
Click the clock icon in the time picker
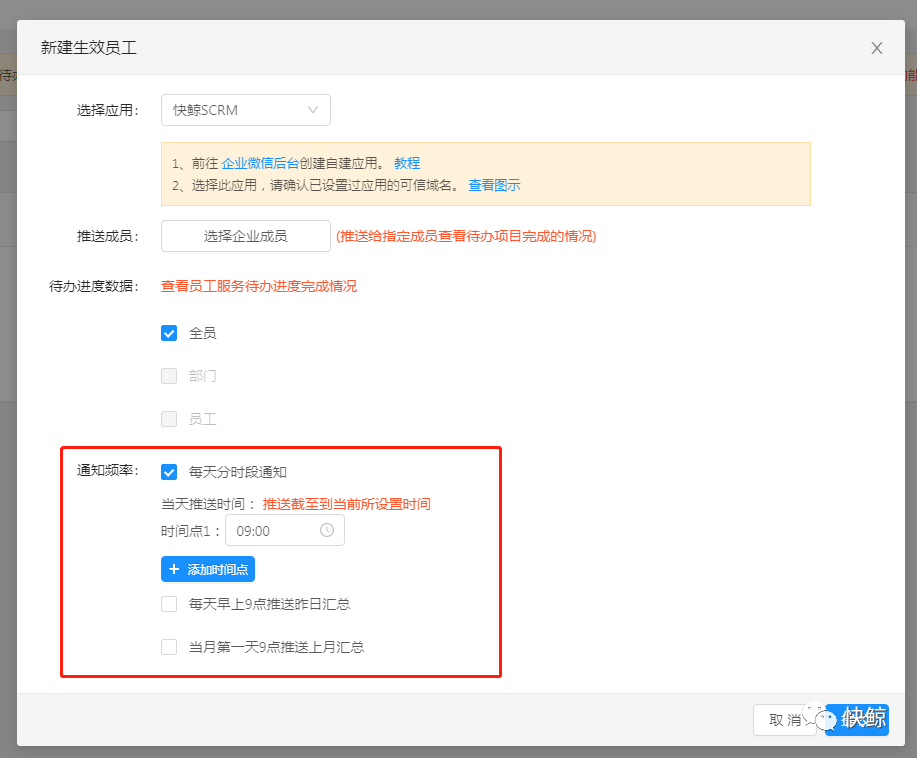327,530
